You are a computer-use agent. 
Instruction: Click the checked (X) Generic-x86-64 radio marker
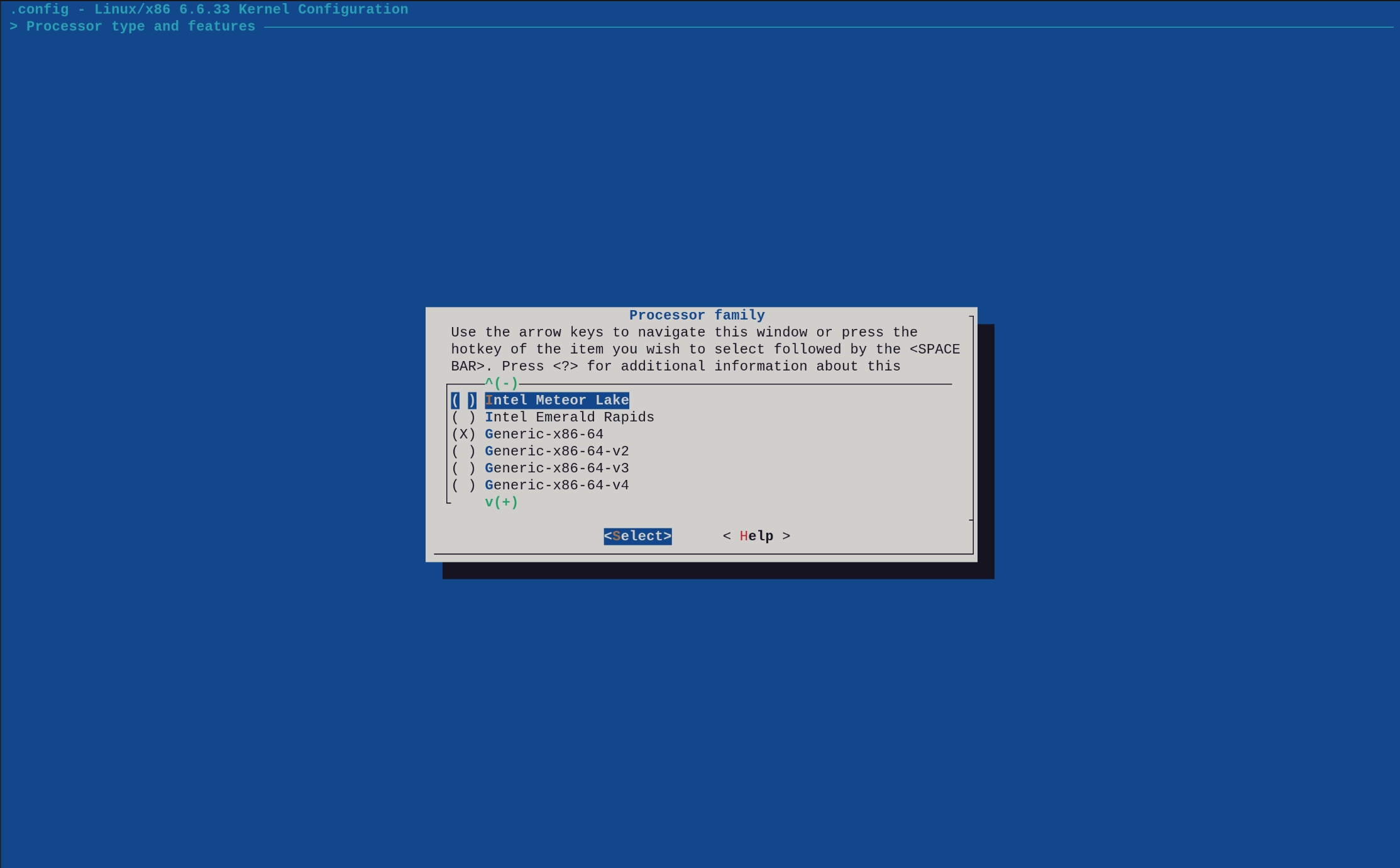click(463, 434)
